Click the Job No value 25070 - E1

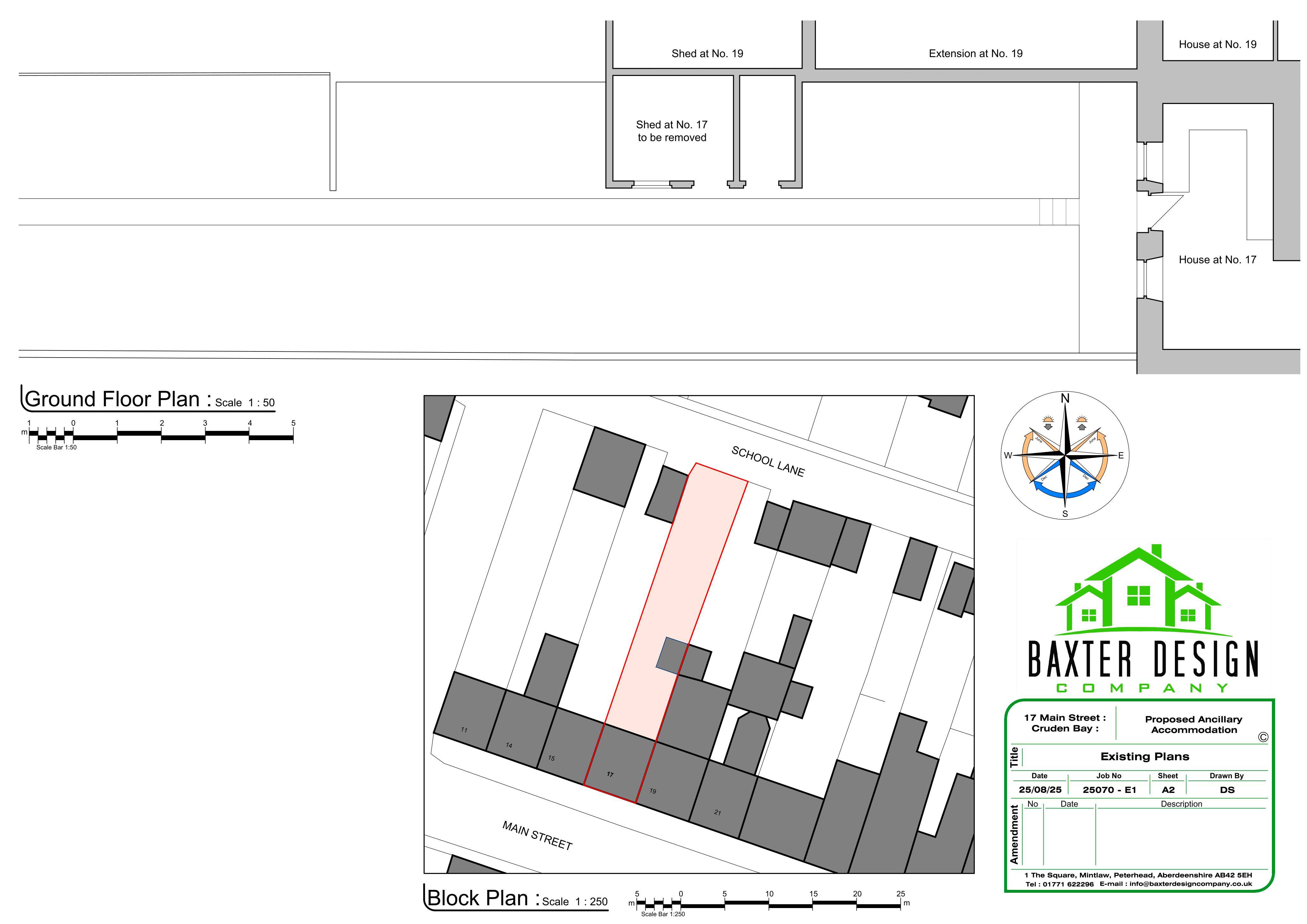(x=1109, y=790)
